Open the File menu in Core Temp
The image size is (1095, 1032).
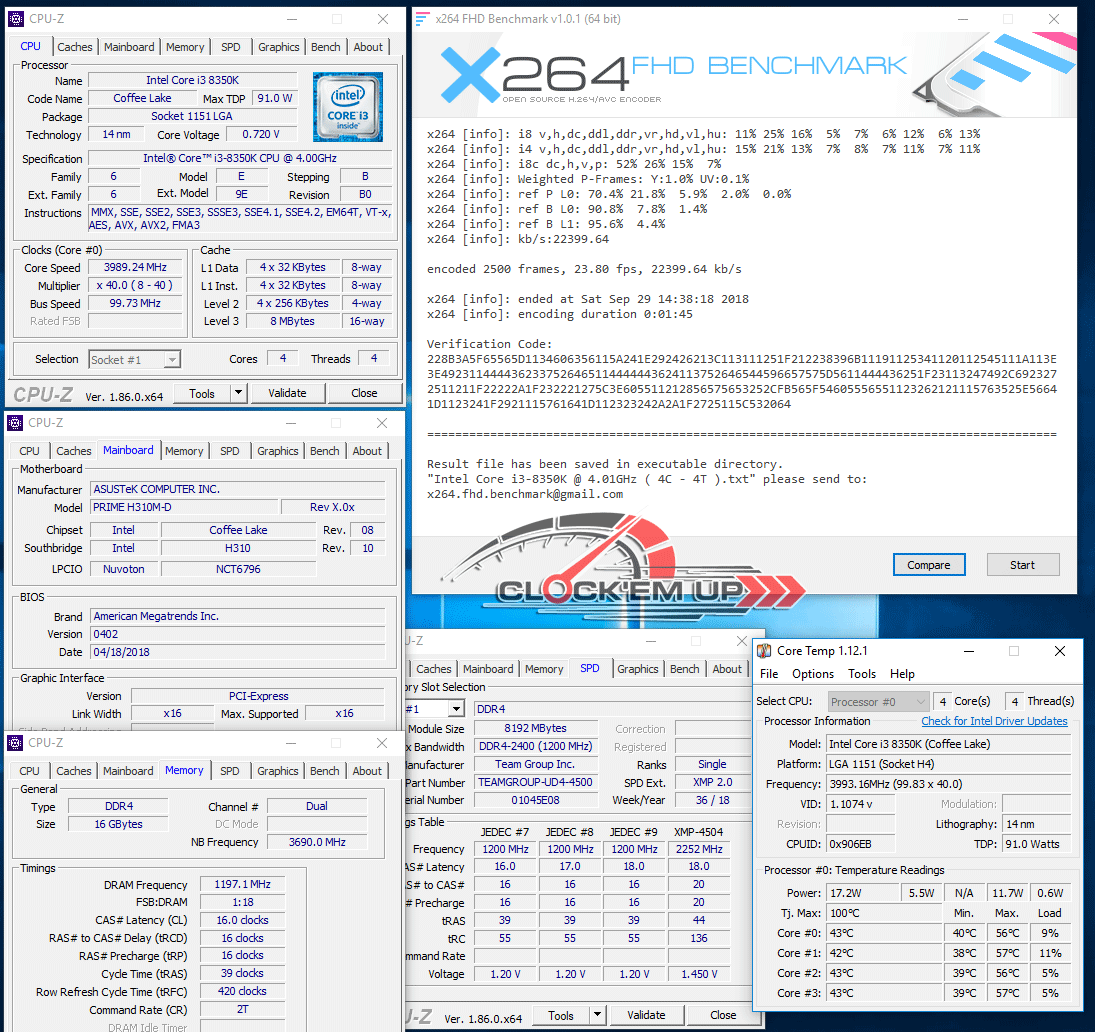click(x=769, y=674)
